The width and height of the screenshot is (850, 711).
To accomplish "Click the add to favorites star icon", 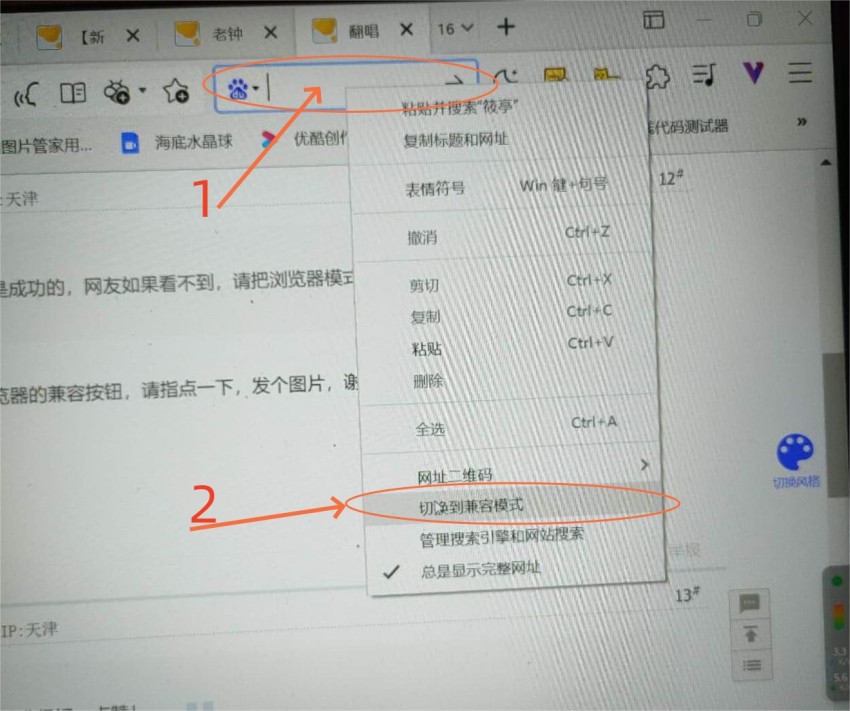I will [x=176, y=93].
